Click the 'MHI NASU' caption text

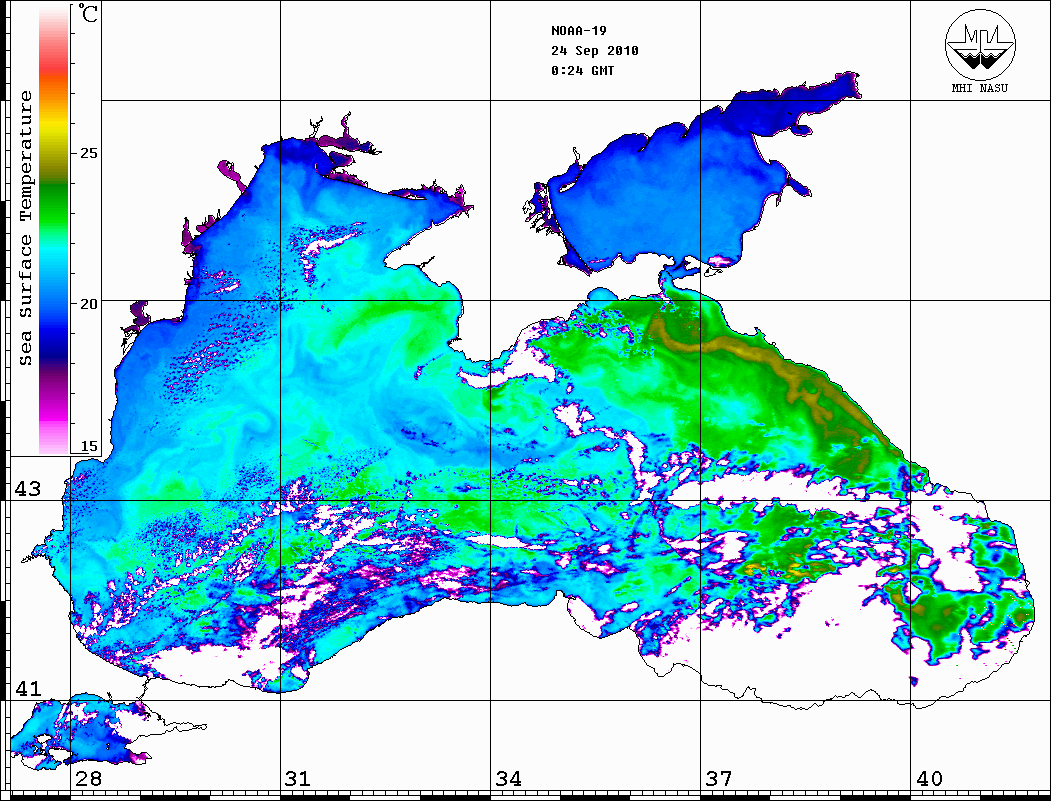[980, 88]
